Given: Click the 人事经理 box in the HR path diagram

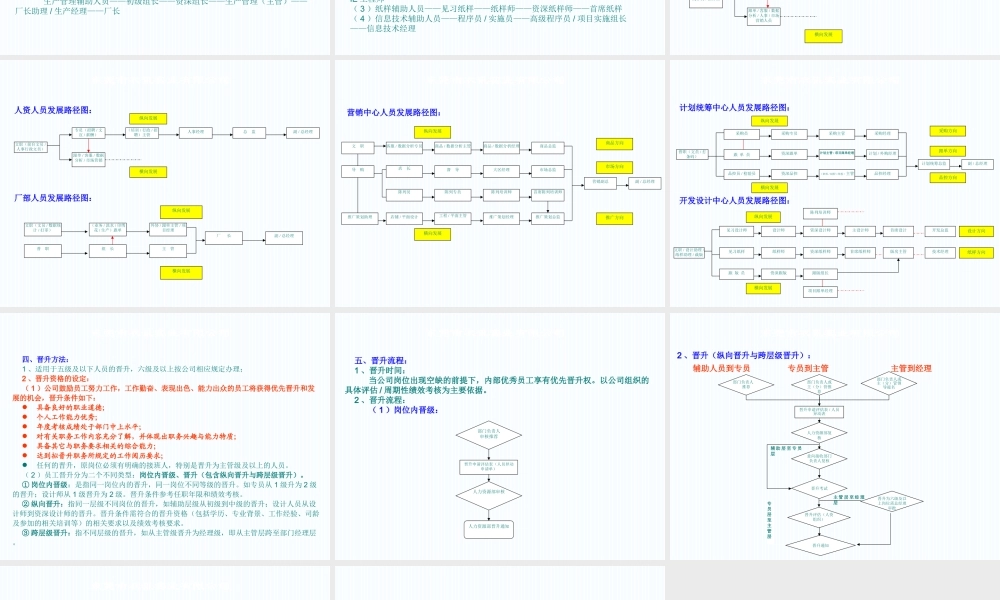Looking at the screenshot, I should (198, 133).
